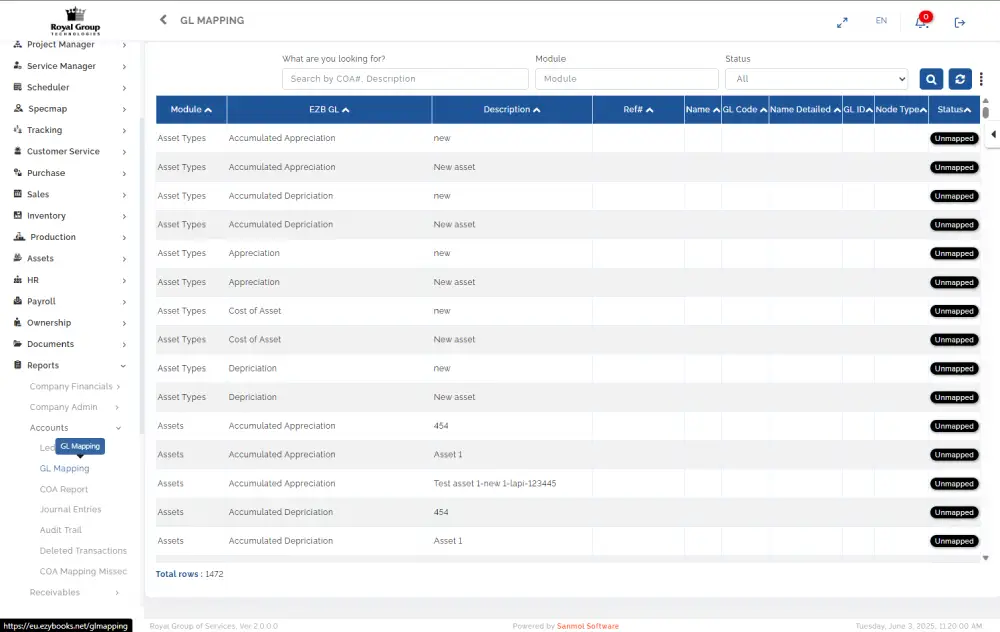1000x632 pixels.
Task: Sort table by EZB GL column
Action: 329,110
